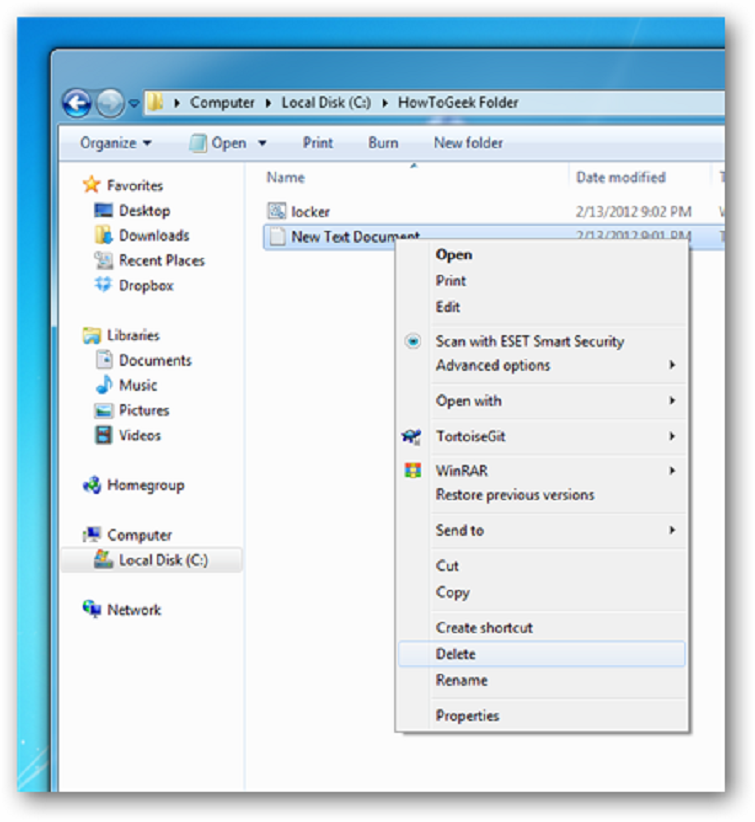Click the WinRAR icon in context menu
755x822 pixels.
[x=413, y=470]
